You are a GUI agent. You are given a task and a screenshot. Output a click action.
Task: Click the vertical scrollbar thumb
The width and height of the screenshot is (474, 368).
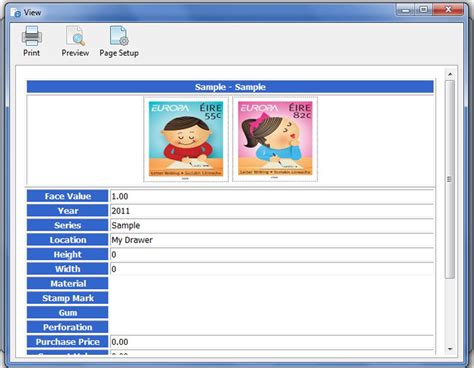450,179
